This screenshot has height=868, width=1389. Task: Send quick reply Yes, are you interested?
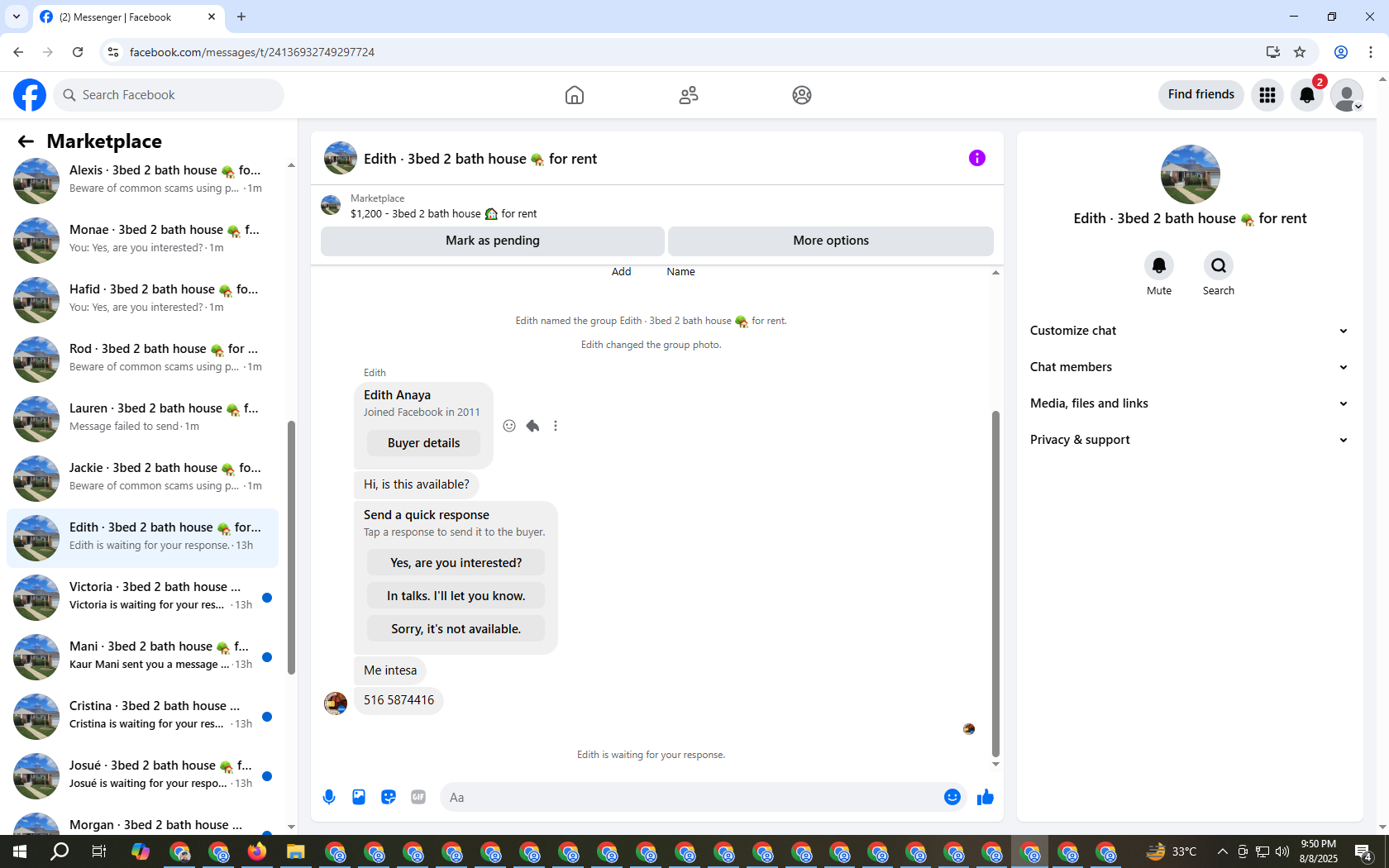tap(456, 562)
